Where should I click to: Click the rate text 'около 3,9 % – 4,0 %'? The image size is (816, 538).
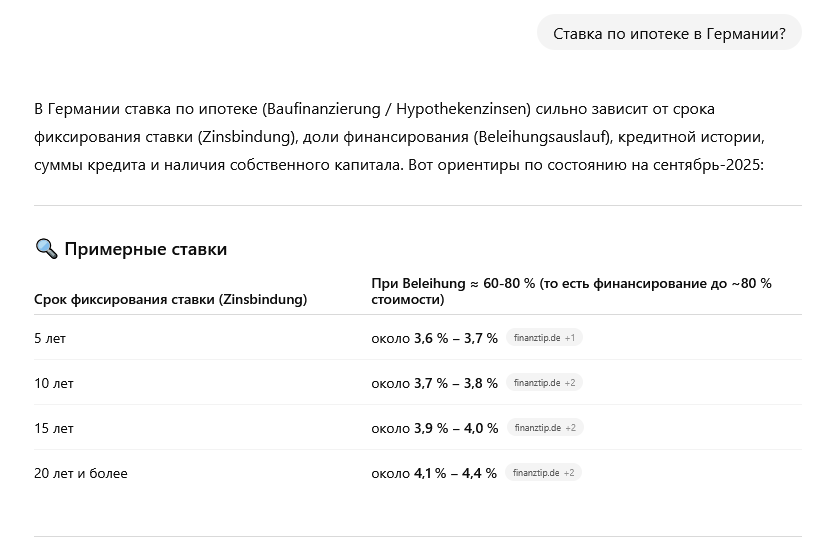434,428
